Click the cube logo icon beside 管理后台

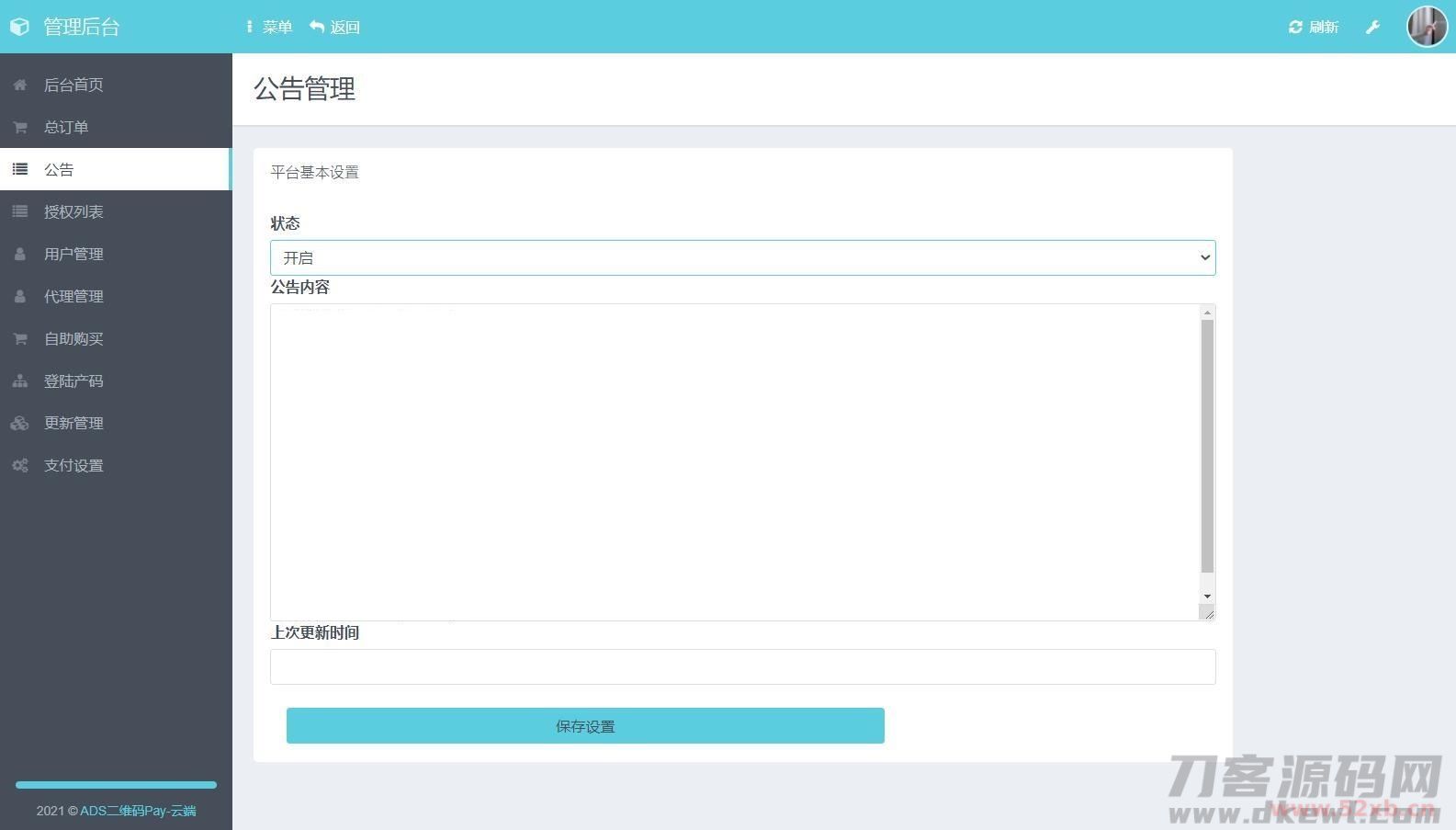pyautogui.click(x=19, y=27)
